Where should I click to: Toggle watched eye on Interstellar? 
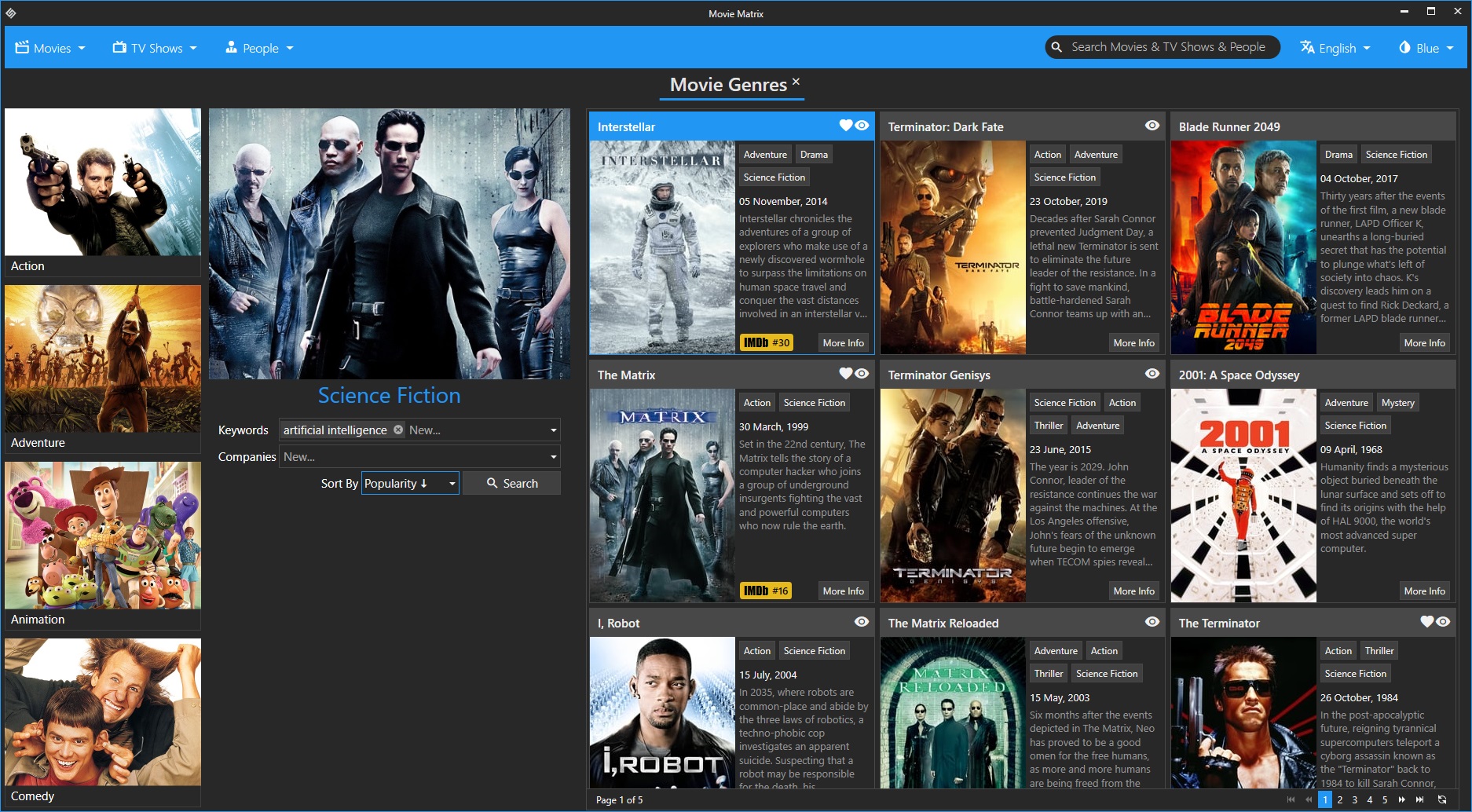coord(862,126)
